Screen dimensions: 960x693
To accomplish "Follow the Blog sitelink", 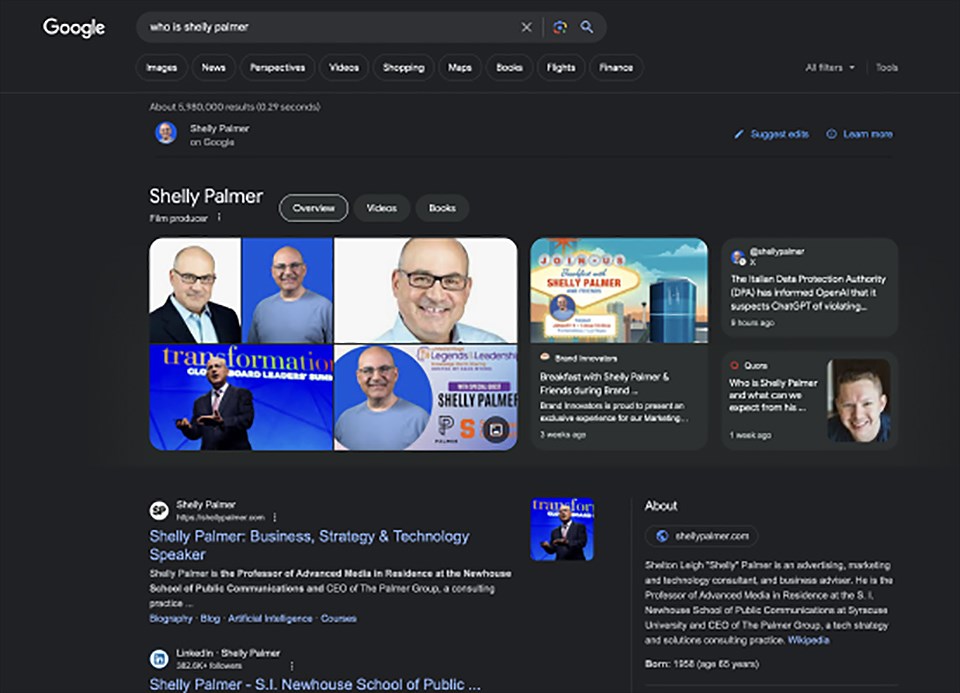I will 210,618.
